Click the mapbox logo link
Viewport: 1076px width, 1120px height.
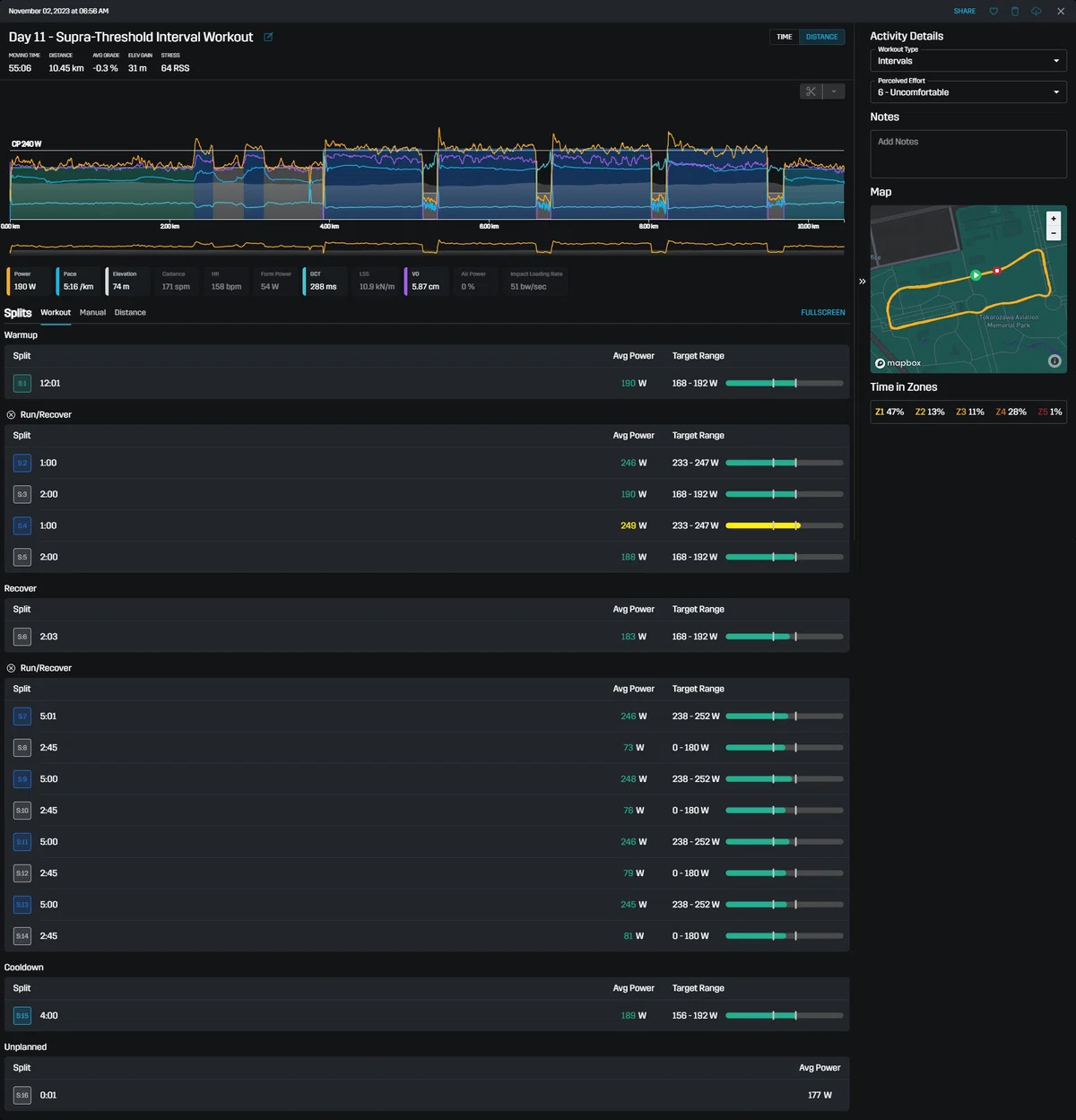click(898, 363)
